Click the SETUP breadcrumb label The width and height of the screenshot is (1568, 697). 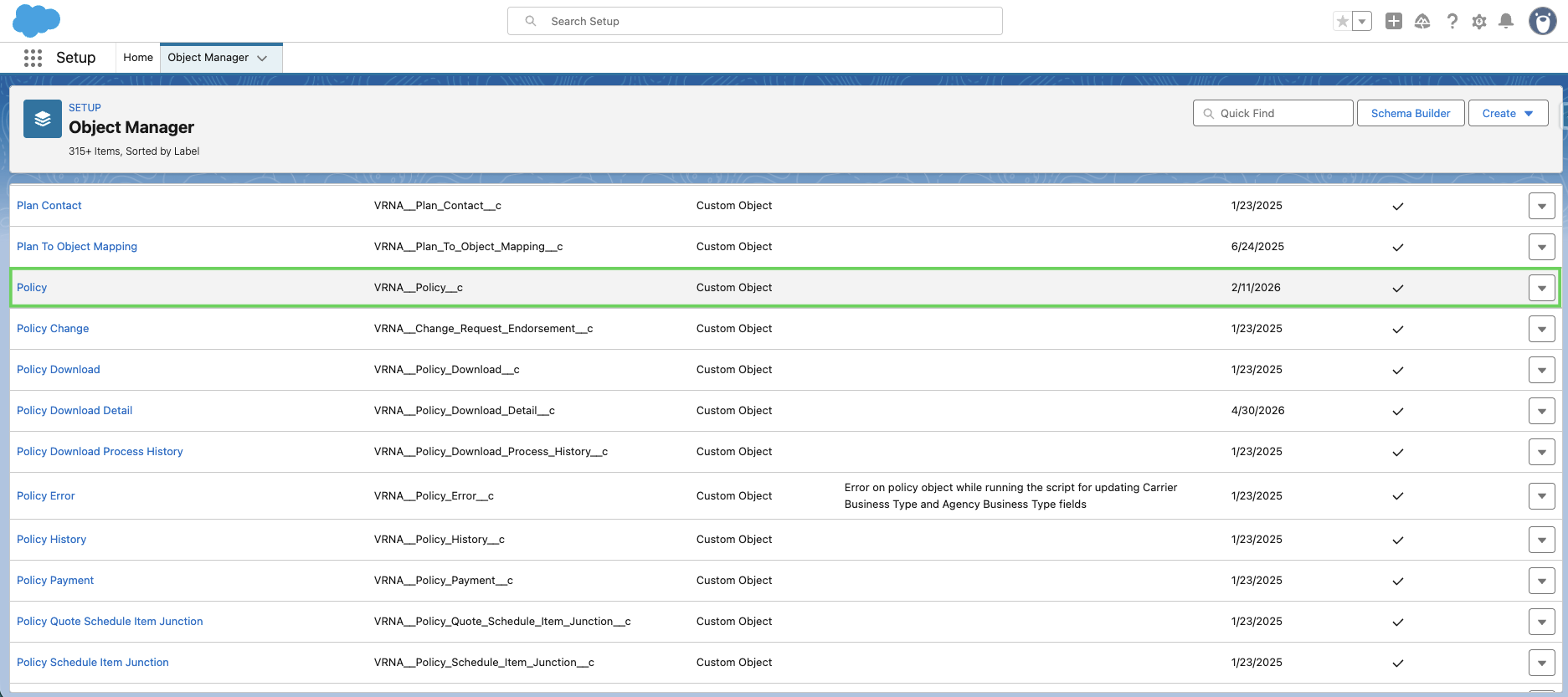[x=85, y=108]
